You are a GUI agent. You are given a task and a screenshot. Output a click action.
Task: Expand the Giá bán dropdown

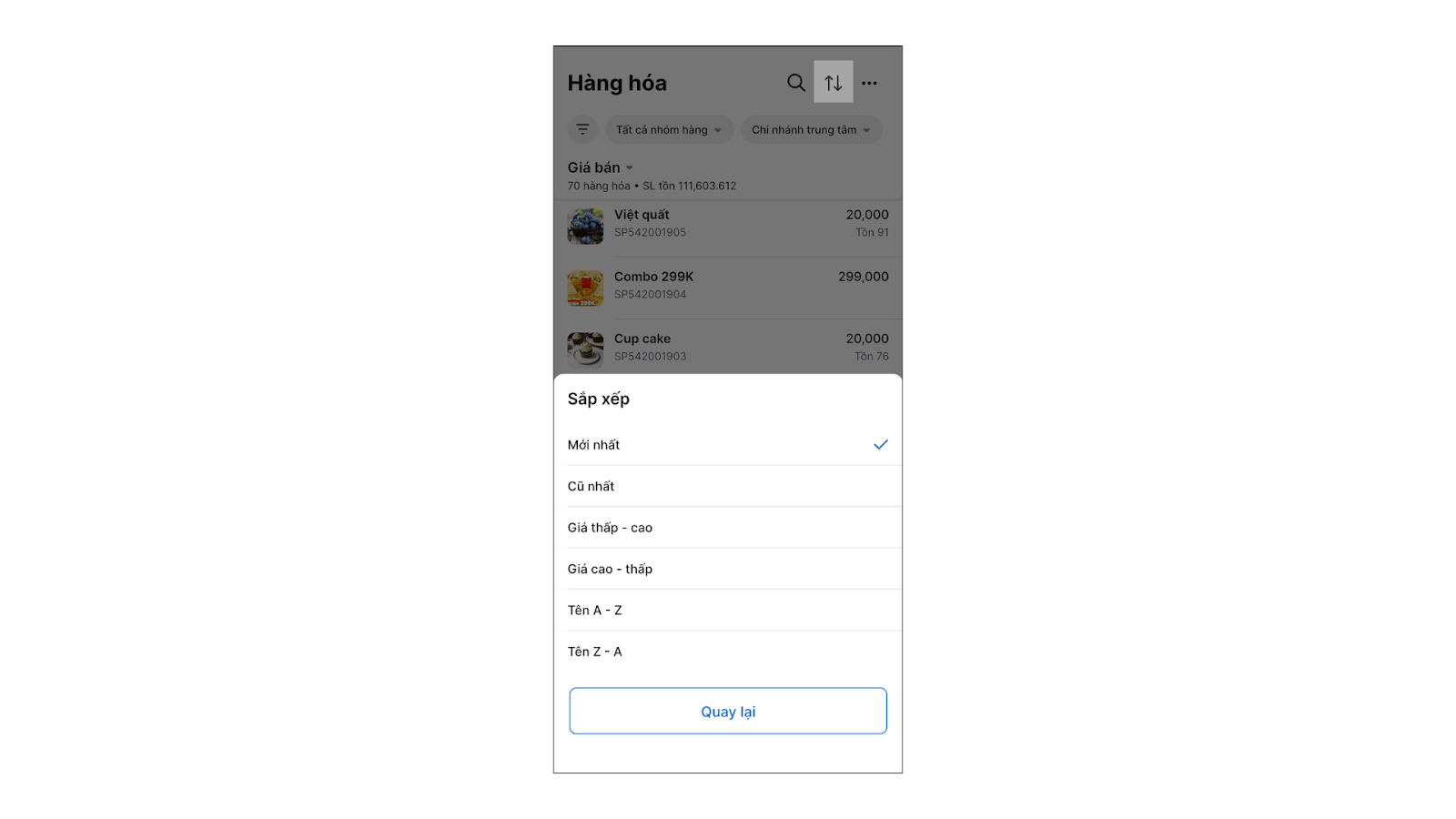[601, 167]
